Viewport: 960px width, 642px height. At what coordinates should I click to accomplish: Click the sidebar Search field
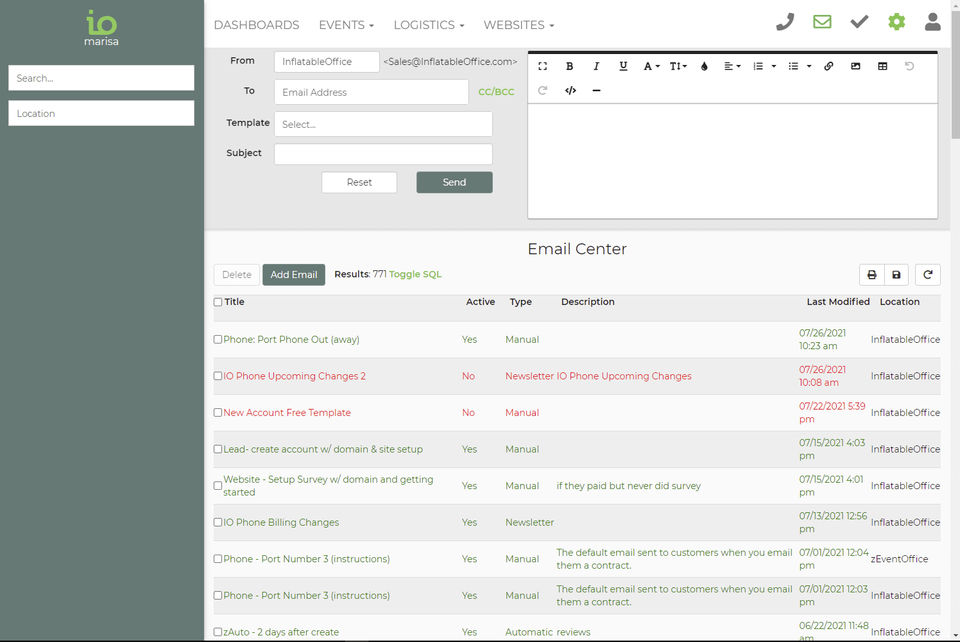[x=101, y=78]
